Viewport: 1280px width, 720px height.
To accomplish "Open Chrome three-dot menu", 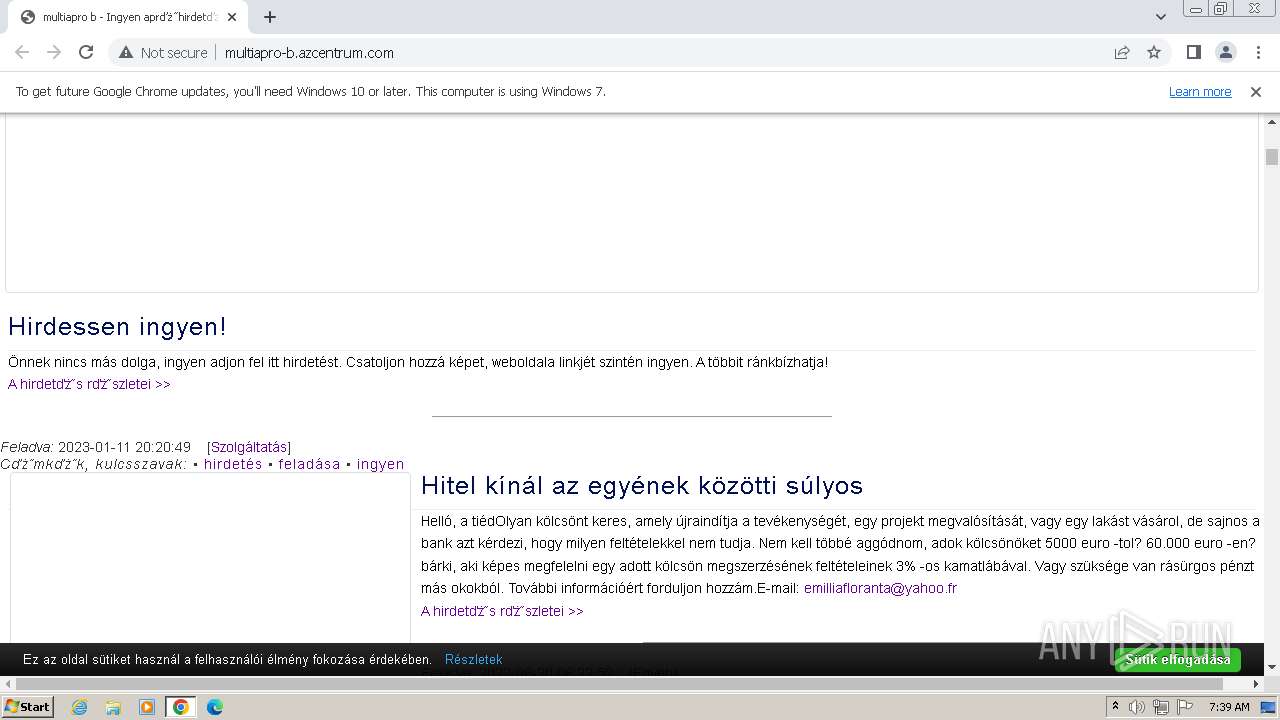I will click(1258, 52).
